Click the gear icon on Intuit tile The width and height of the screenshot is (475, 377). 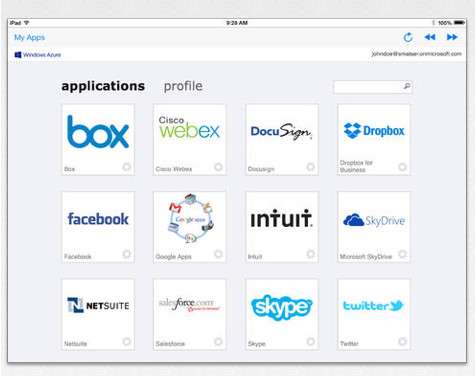[x=311, y=254]
